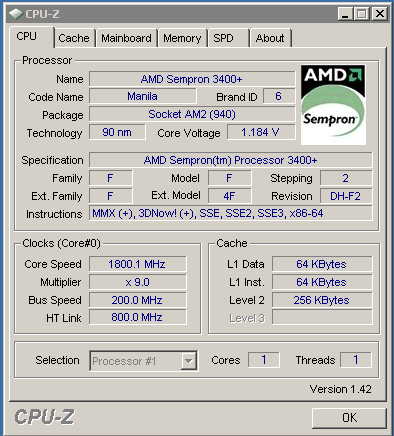Select the CPU tab
The width and height of the screenshot is (394, 436).
point(31,37)
